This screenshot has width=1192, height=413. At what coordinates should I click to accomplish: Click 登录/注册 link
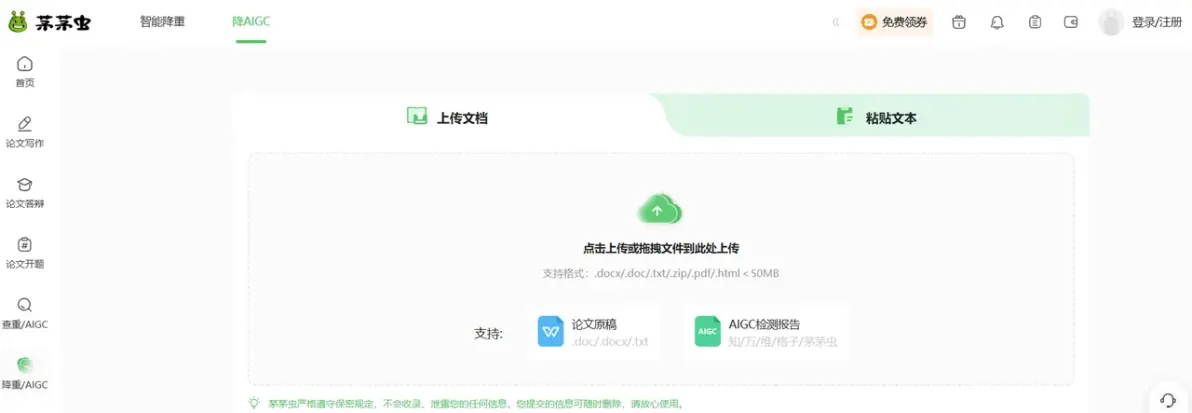[x=1156, y=22]
